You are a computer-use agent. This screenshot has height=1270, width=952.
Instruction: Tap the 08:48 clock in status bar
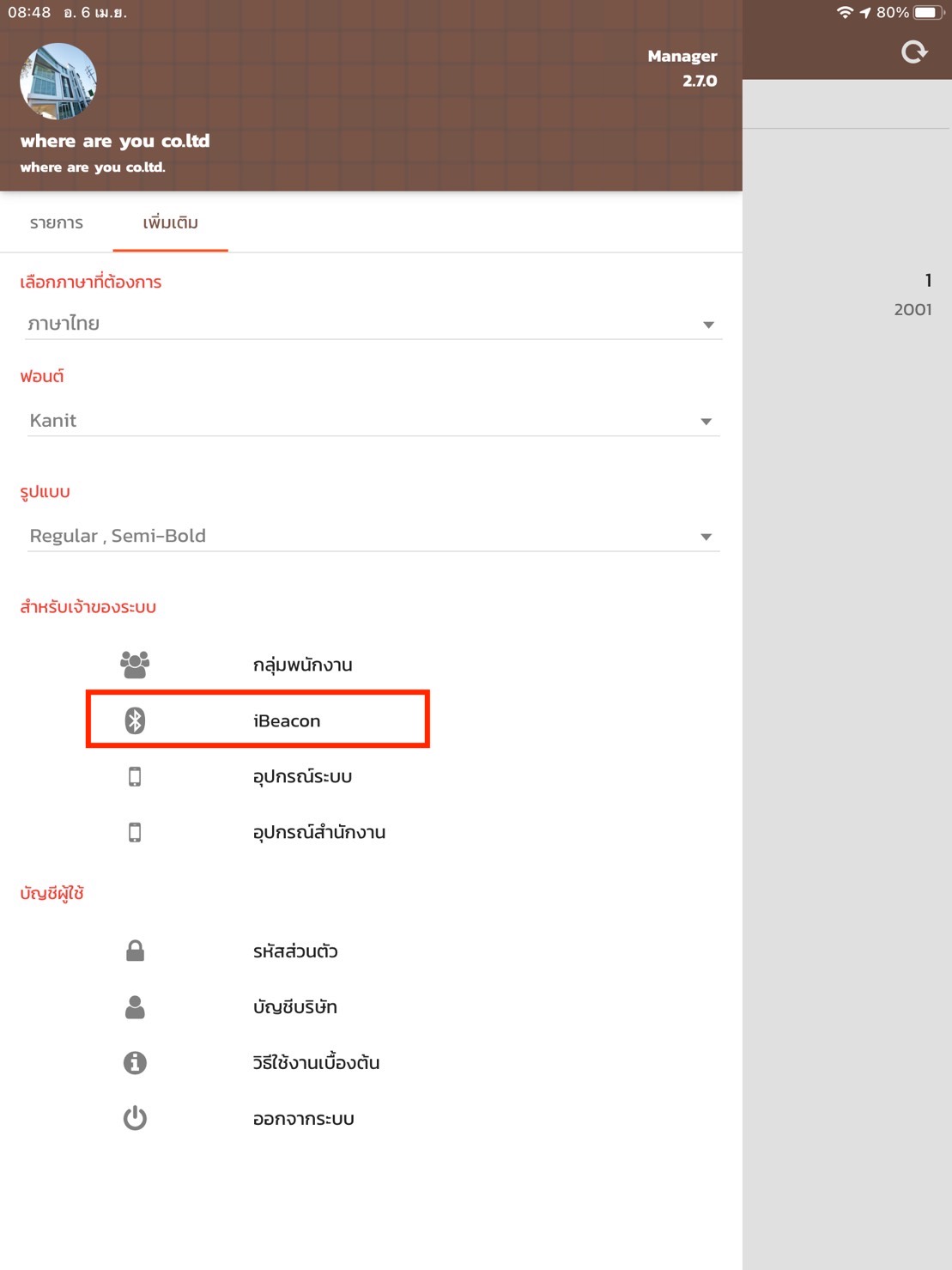click(29, 12)
